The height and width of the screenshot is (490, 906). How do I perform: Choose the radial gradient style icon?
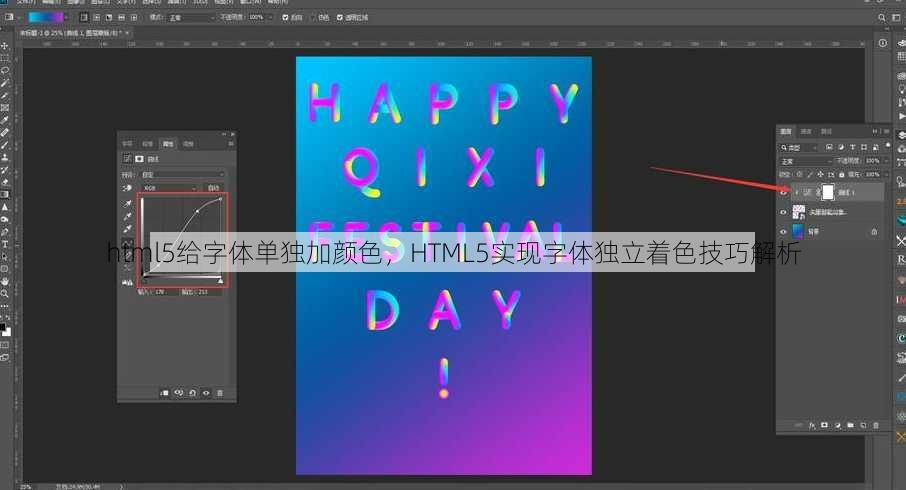pyautogui.click(x=96, y=18)
